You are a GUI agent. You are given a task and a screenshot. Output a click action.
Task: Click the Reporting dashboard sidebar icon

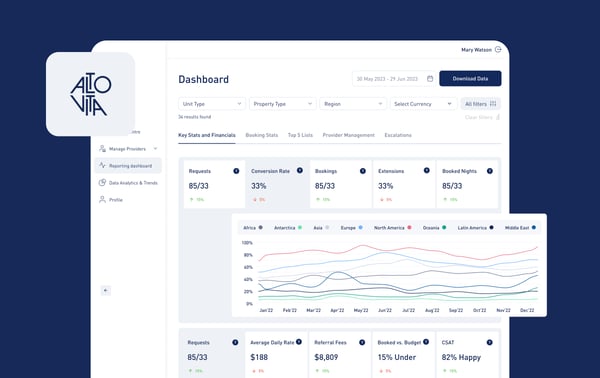click(x=102, y=165)
